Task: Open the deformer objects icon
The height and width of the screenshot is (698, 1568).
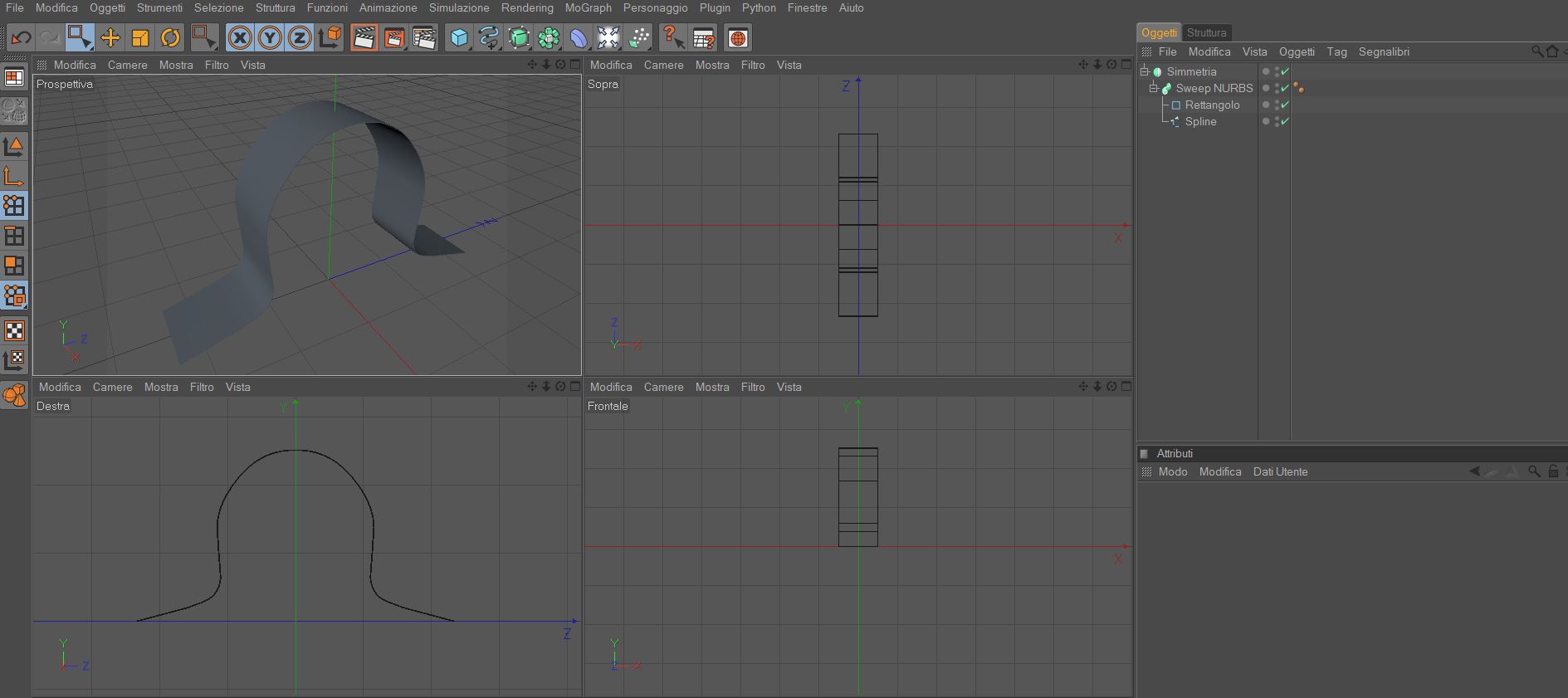Action: [579, 37]
